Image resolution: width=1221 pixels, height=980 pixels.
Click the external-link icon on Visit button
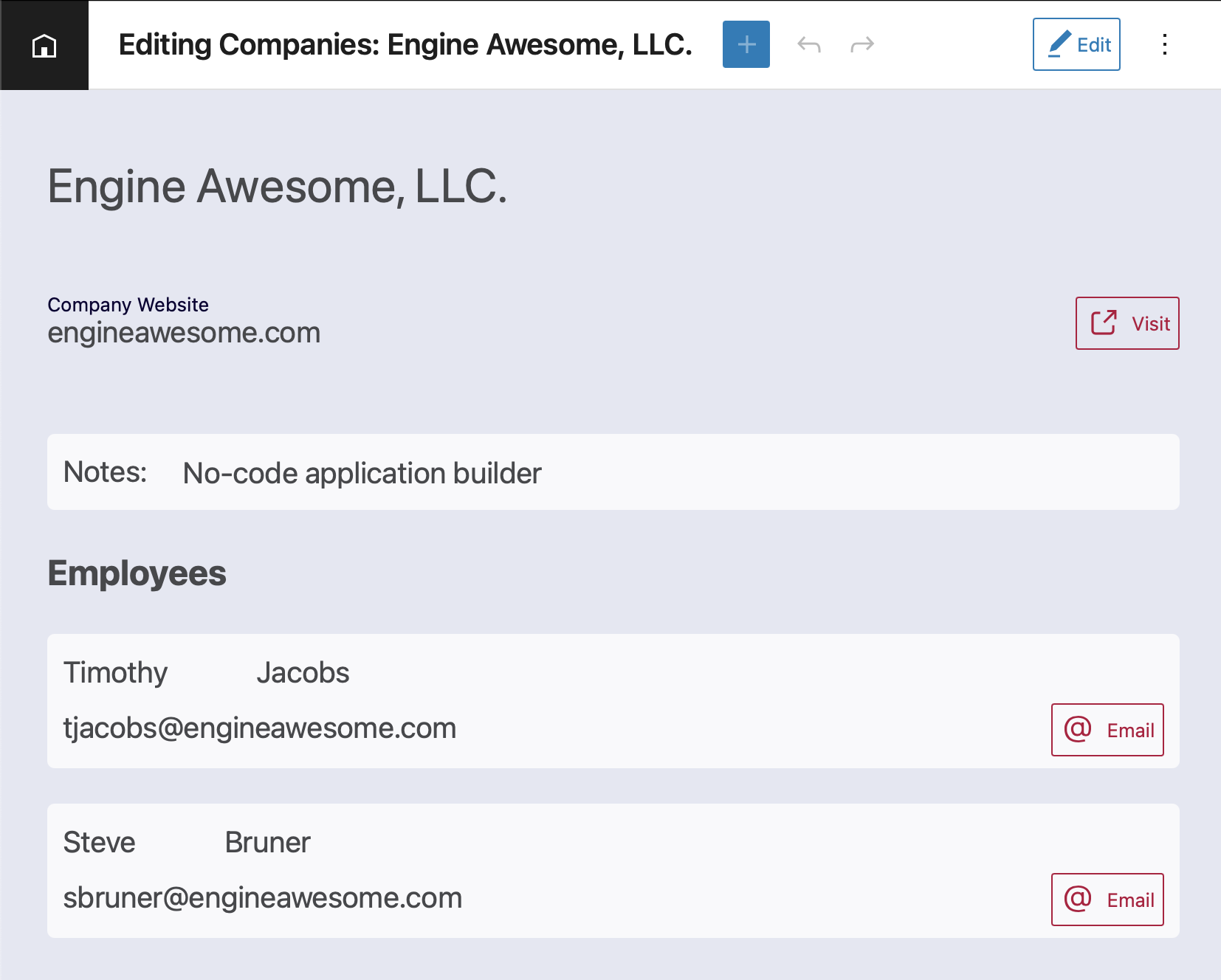click(1103, 322)
